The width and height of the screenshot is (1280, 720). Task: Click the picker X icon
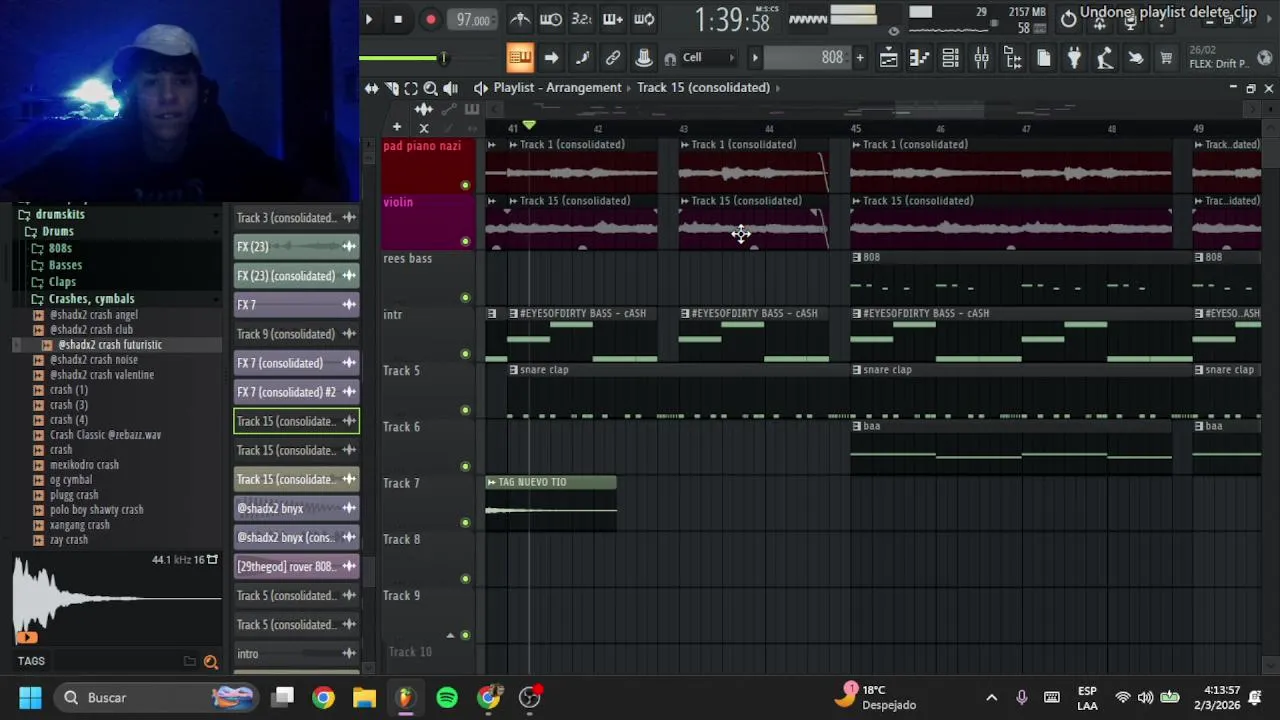tap(423, 128)
